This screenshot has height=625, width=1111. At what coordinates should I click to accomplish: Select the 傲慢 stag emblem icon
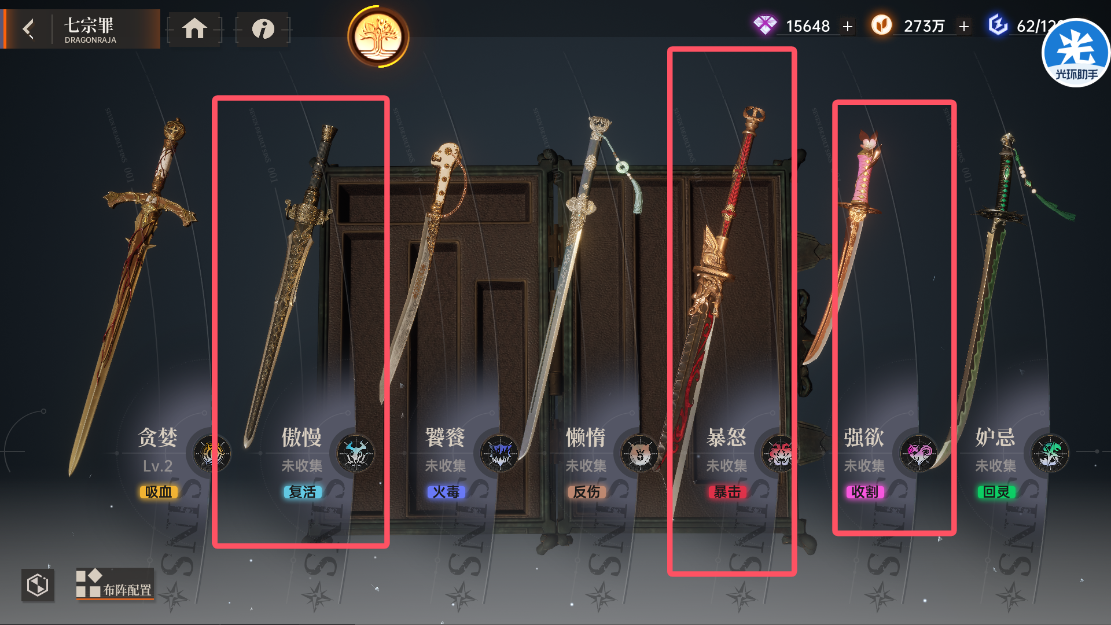[355, 453]
